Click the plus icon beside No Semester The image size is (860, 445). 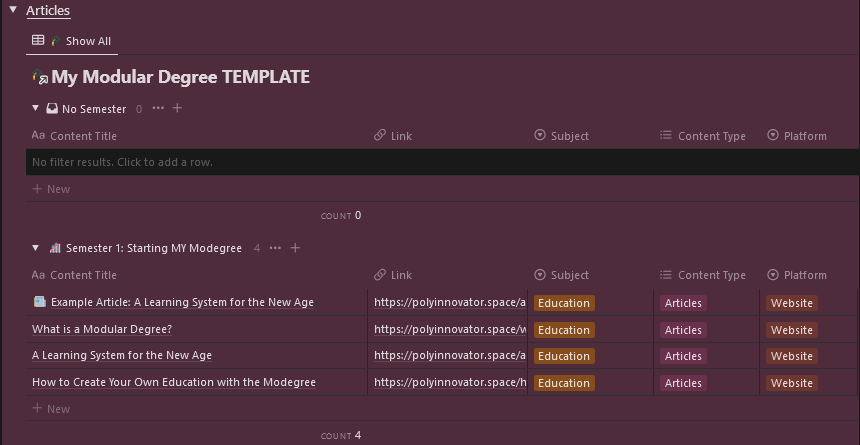178,108
